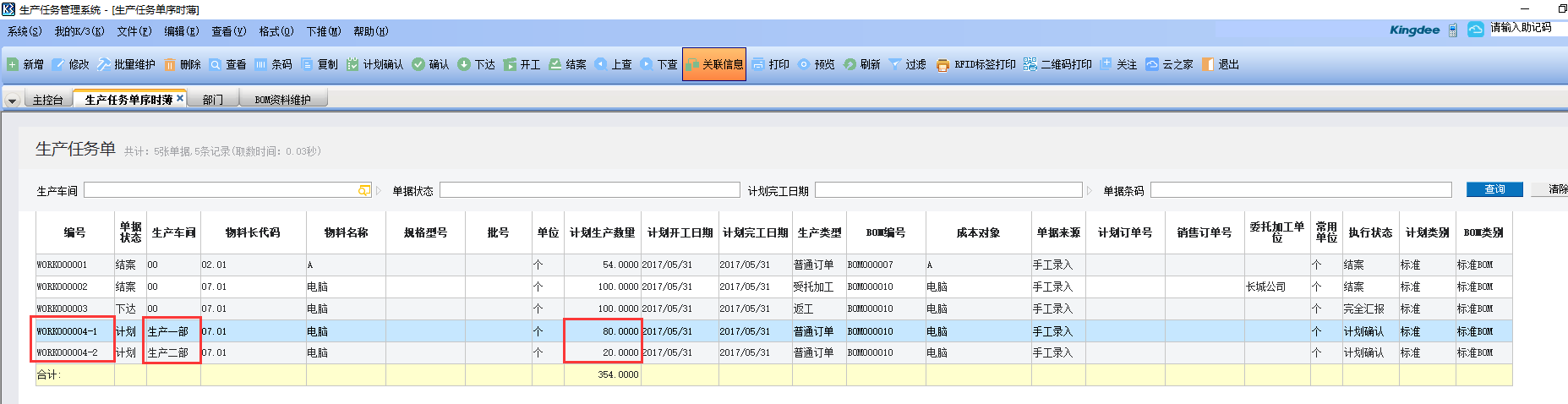The height and width of the screenshot is (404, 1568).
Task: Click the 关联信息 related info button
Action: click(714, 64)
